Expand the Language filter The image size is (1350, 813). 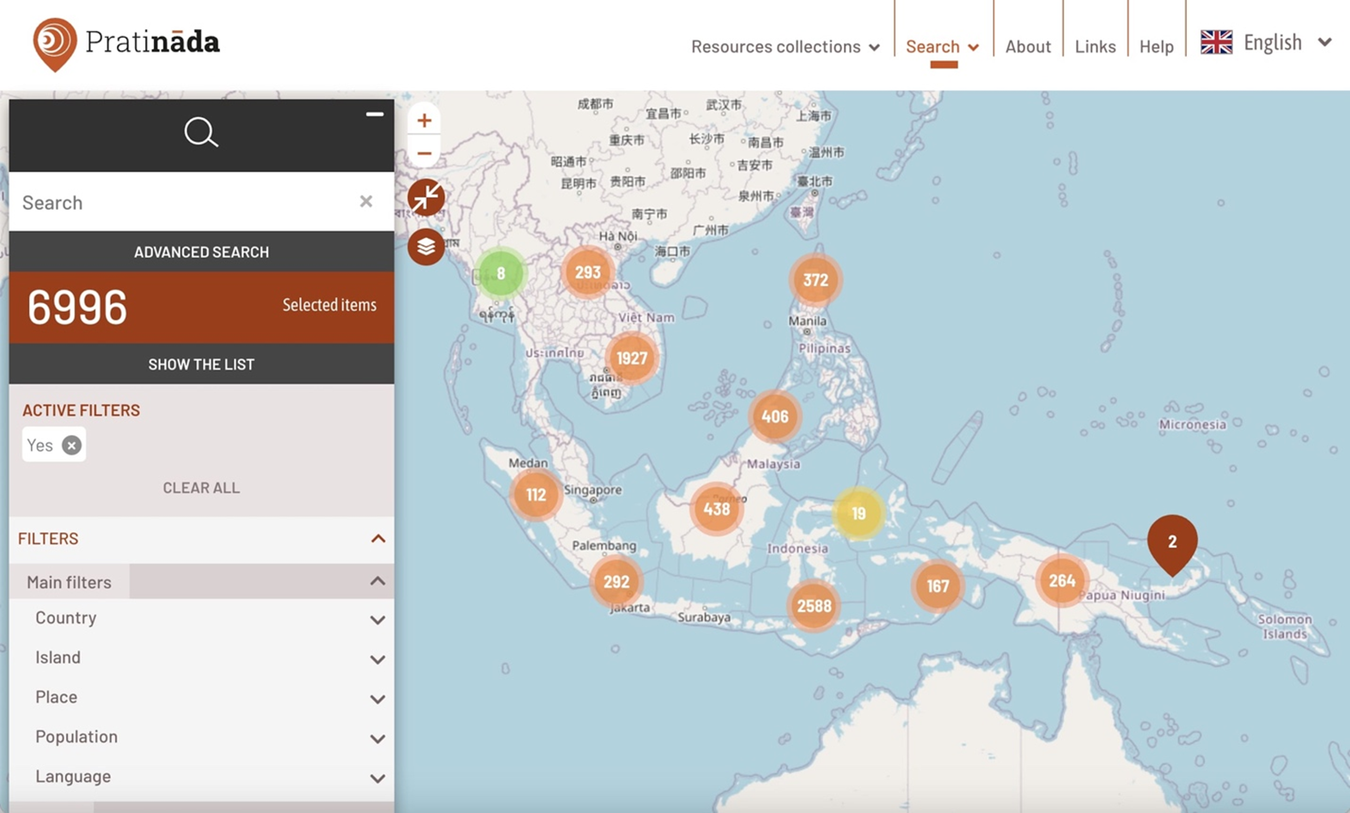pos(377,777)
